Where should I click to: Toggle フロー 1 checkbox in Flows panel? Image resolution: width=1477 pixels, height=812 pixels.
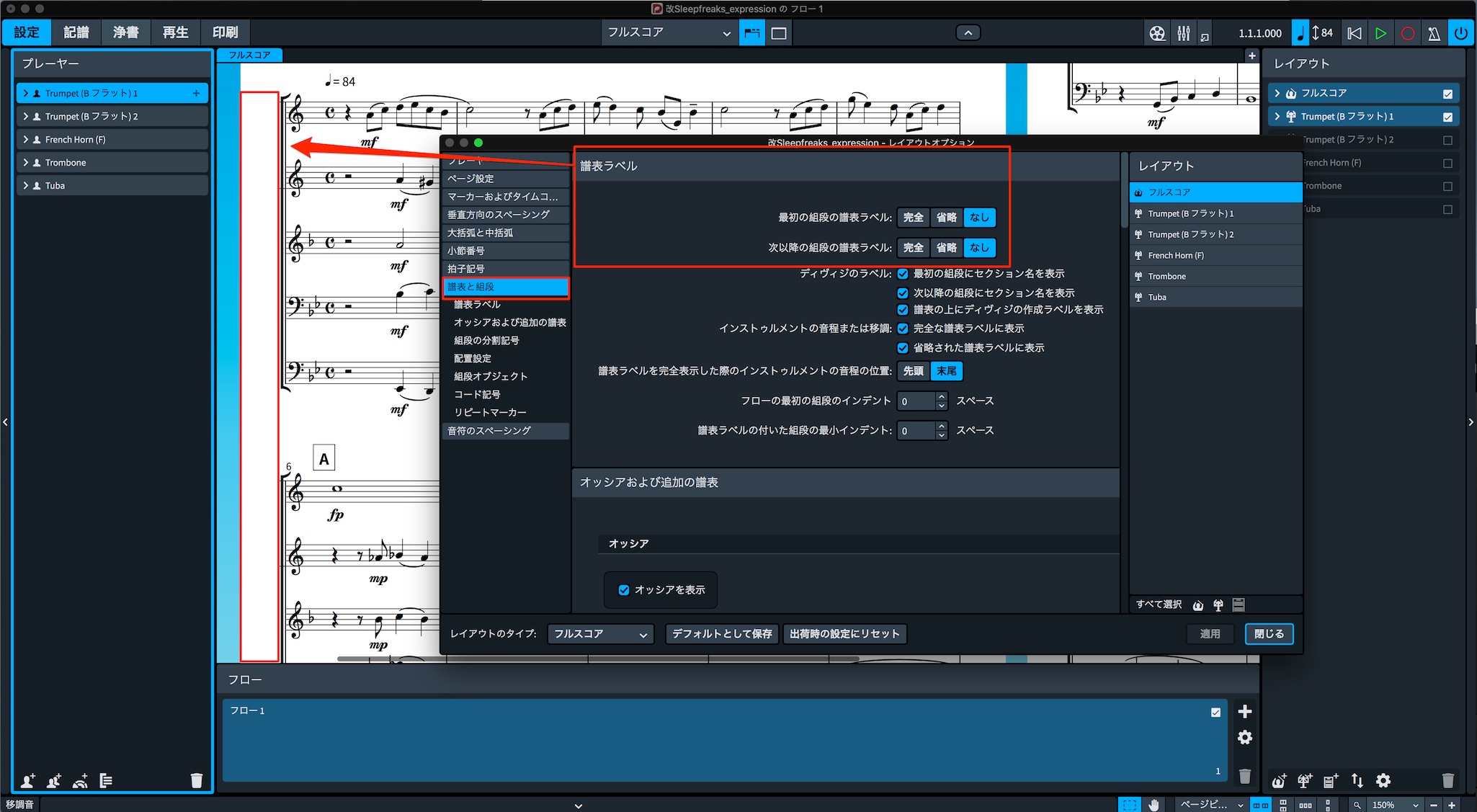pyautogui.click(x=1215, y=712)
